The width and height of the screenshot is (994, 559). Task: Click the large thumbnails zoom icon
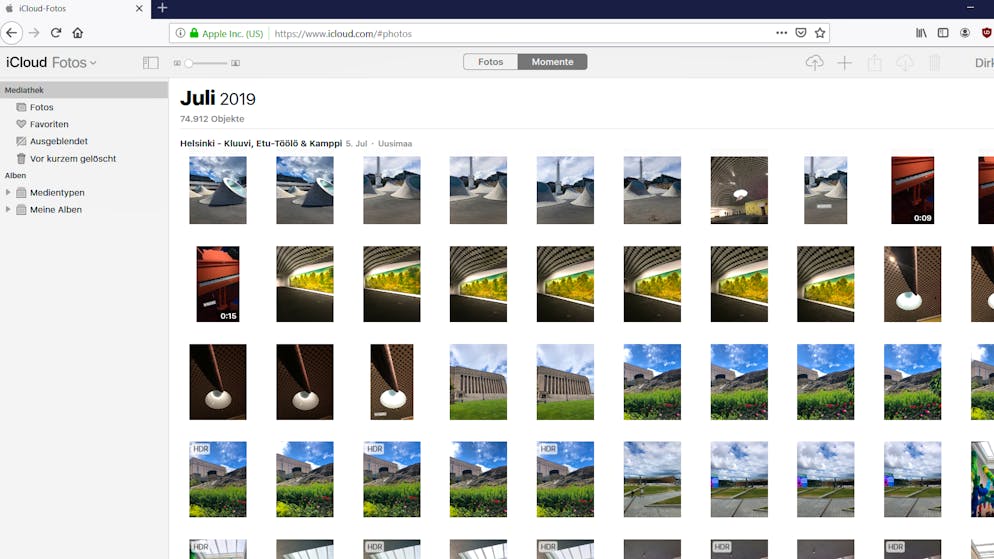click(235, 63)
